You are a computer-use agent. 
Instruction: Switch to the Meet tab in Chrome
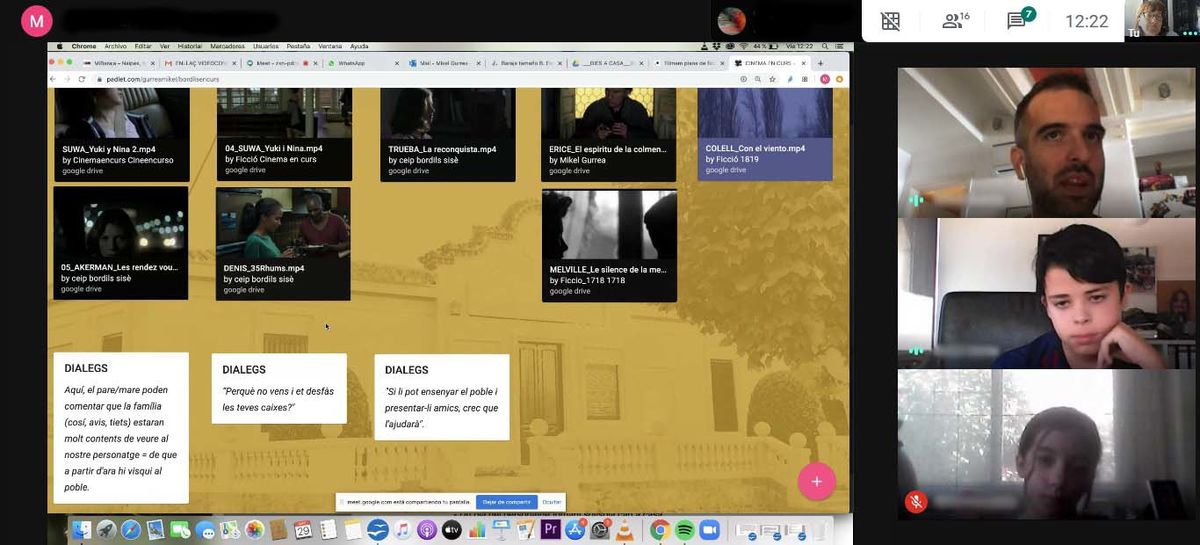(283, 63)
